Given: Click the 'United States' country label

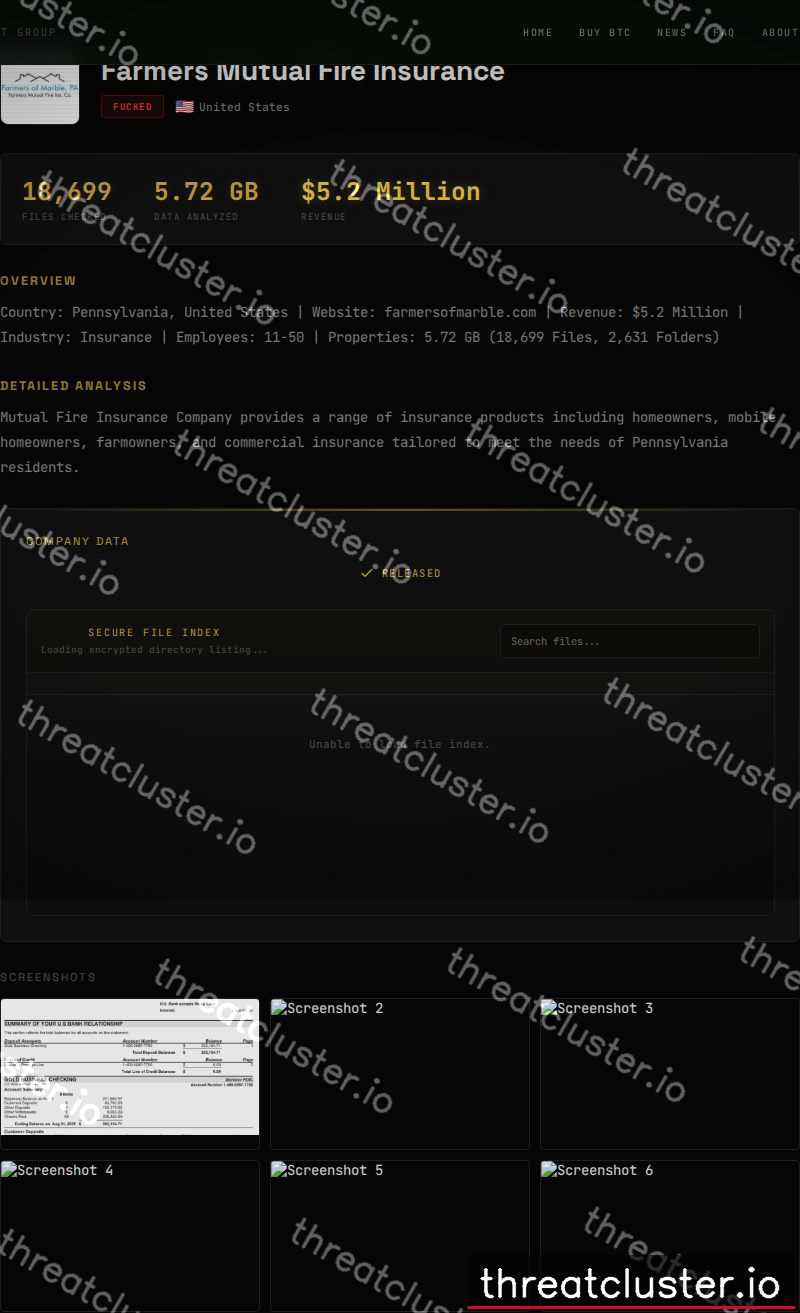Looking at the screenshot, I should coord(244,107).
